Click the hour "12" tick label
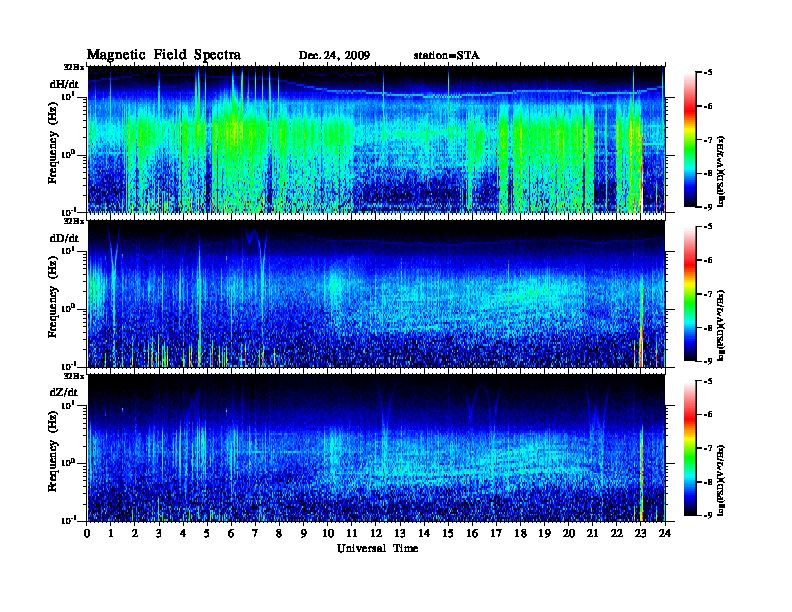The image size is (792, 612). pos(376,534)
